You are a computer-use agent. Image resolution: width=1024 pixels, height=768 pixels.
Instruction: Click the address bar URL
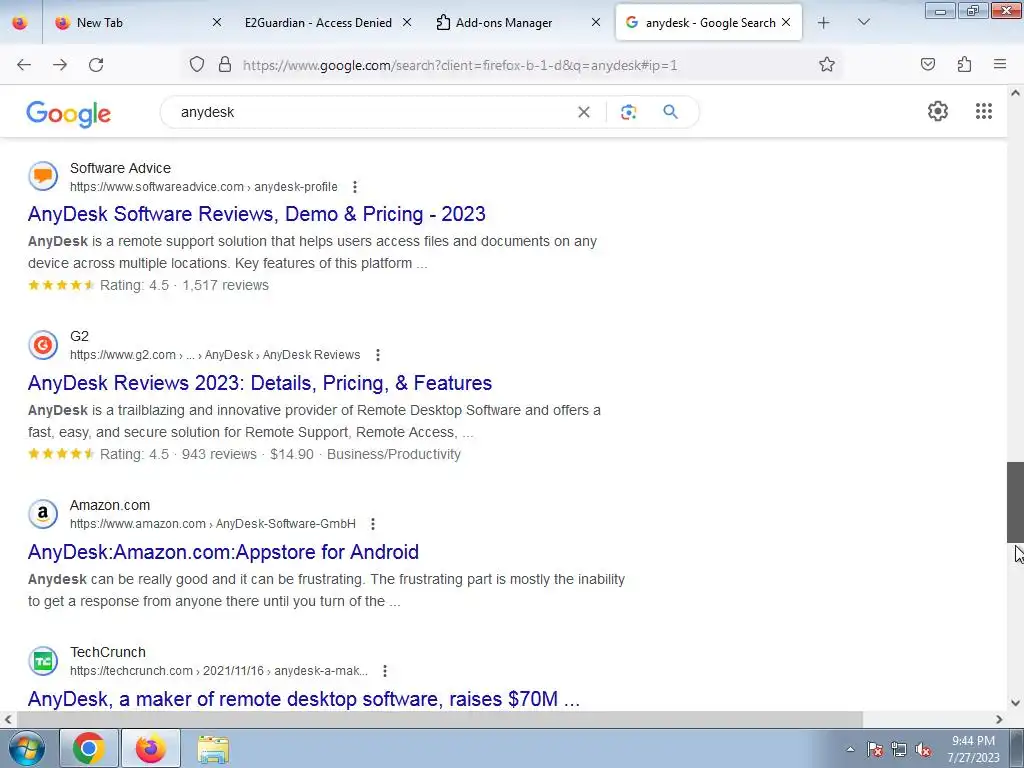tap(460, 65)
